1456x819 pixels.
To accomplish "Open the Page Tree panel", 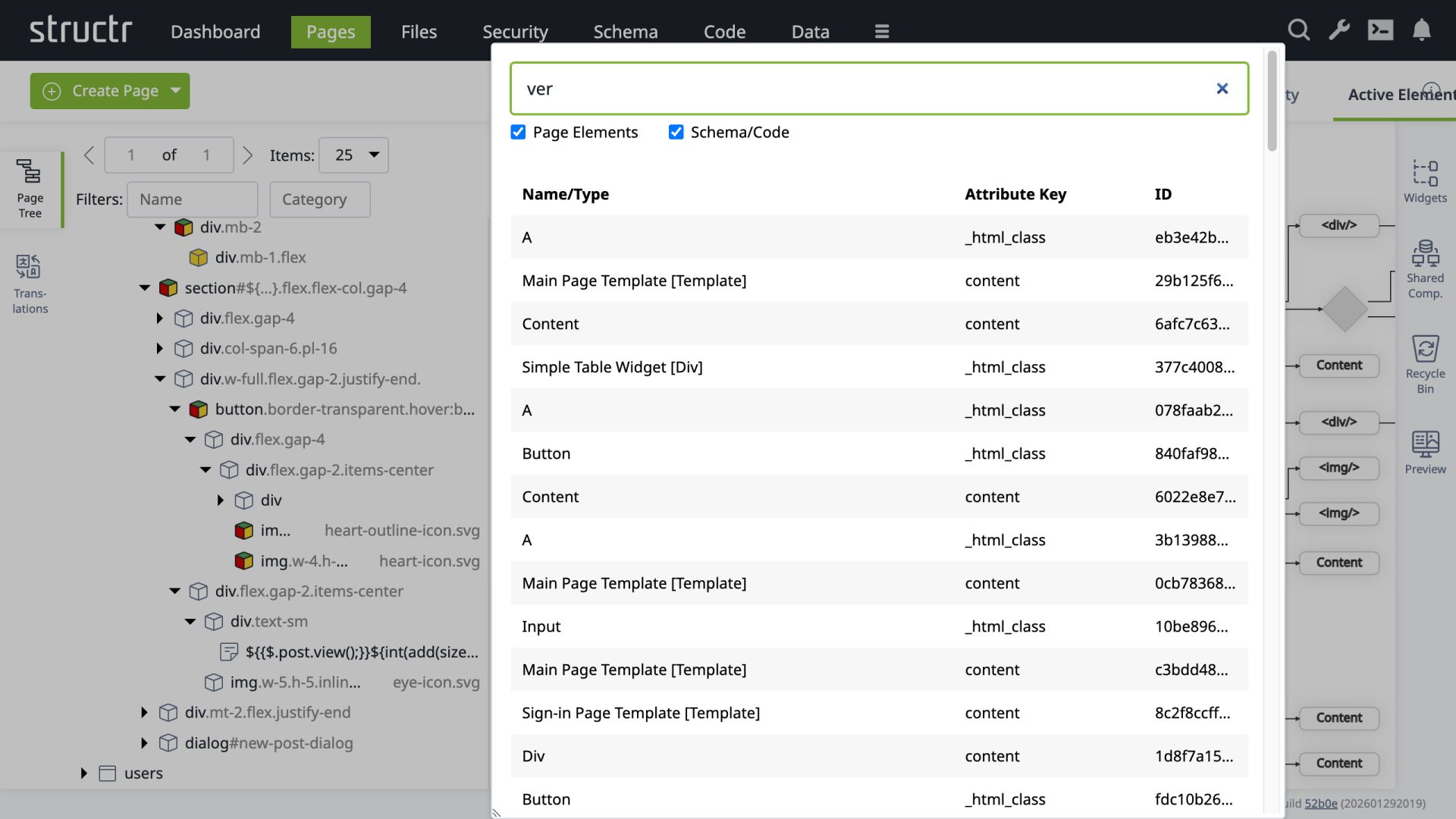I will click(x=29, y=190).
